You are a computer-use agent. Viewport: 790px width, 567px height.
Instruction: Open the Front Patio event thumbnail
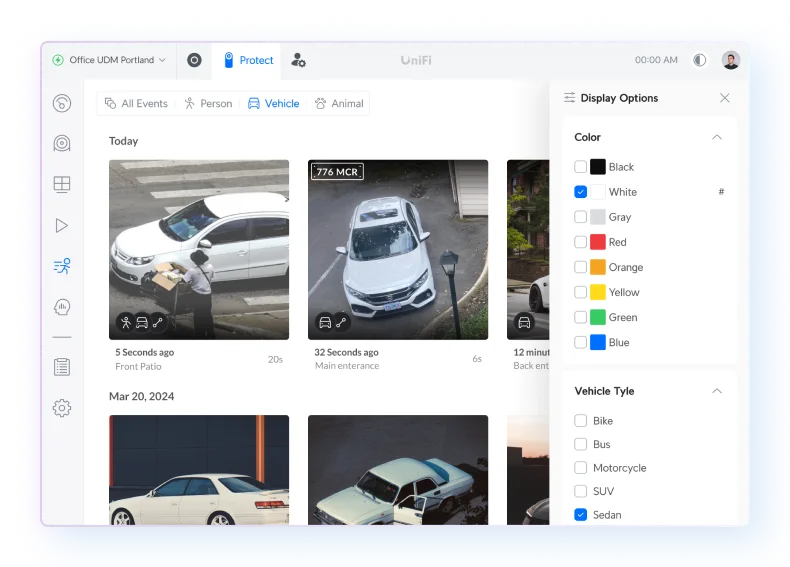[199, 249]
